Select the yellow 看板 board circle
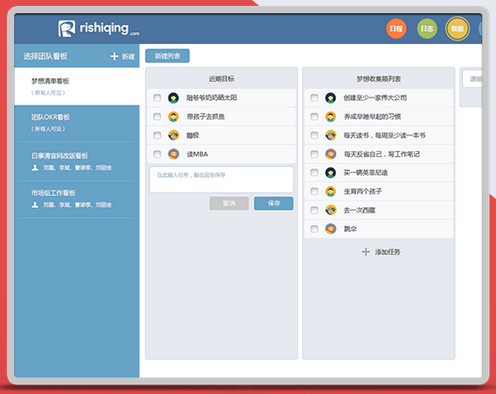 tap(457, 29)
